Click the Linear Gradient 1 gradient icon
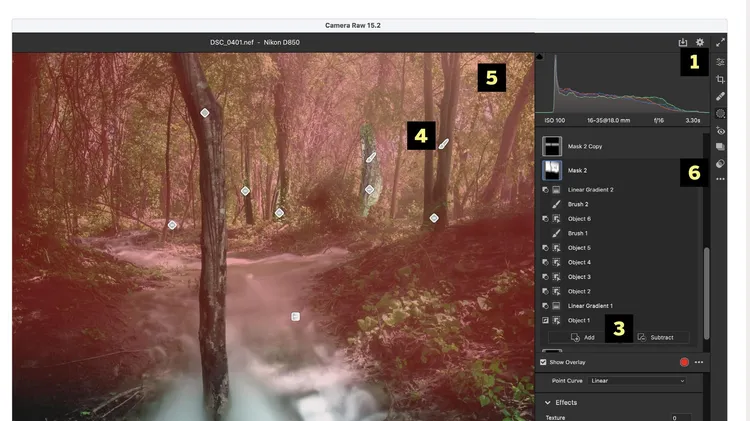Viewport: 750px width, 421px height. [556, 306]
